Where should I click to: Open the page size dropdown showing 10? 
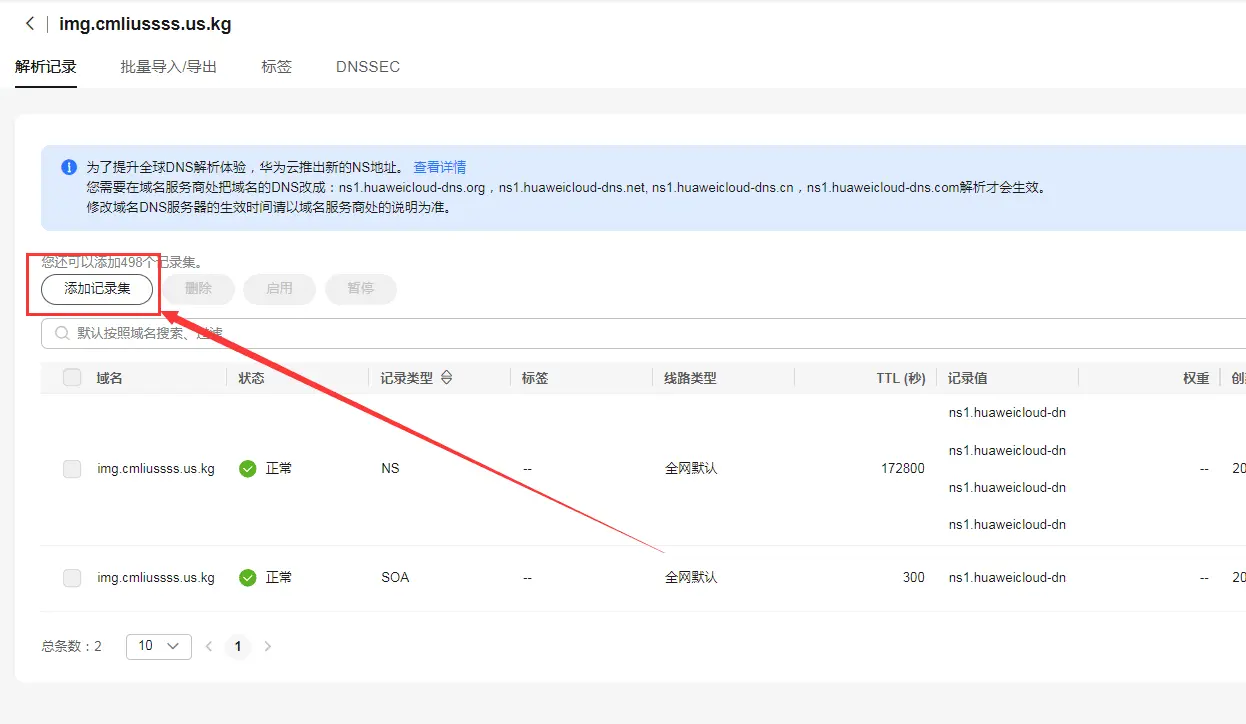tap(158, 646)
